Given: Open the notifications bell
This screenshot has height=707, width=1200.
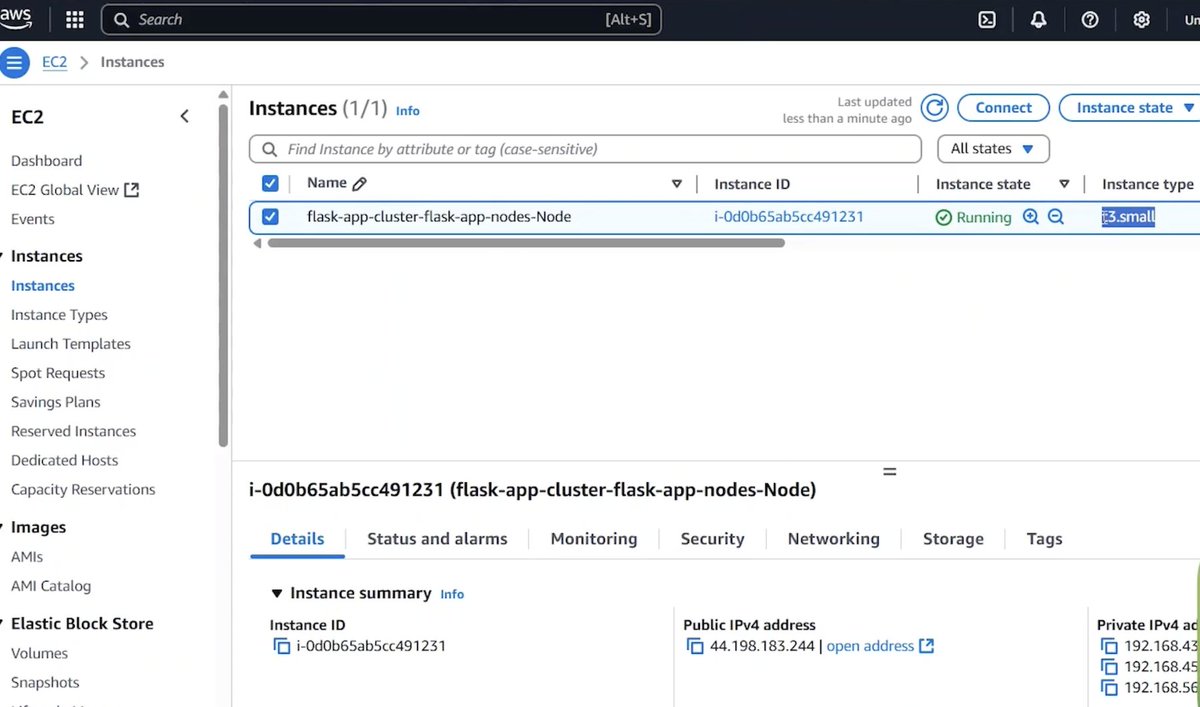Looking at the screenshot, I should [x=1038, y=20].
